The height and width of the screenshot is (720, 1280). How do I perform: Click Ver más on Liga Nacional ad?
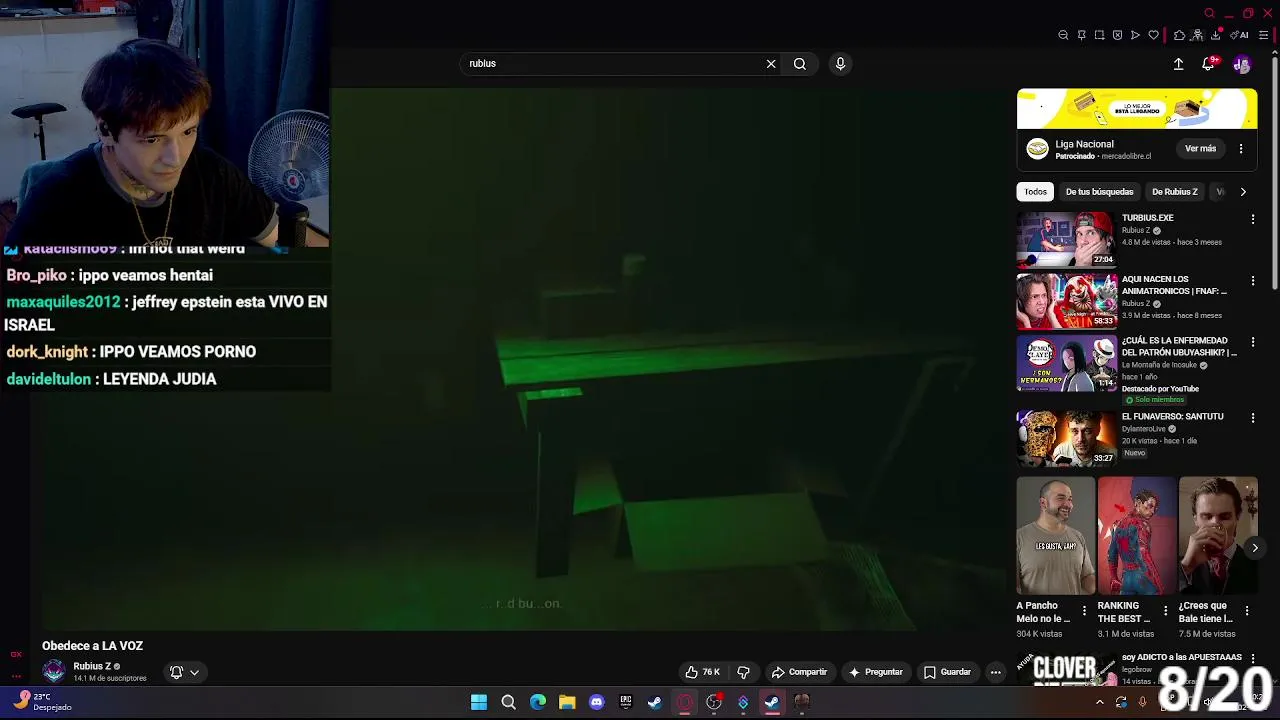tap(1200, 149)
